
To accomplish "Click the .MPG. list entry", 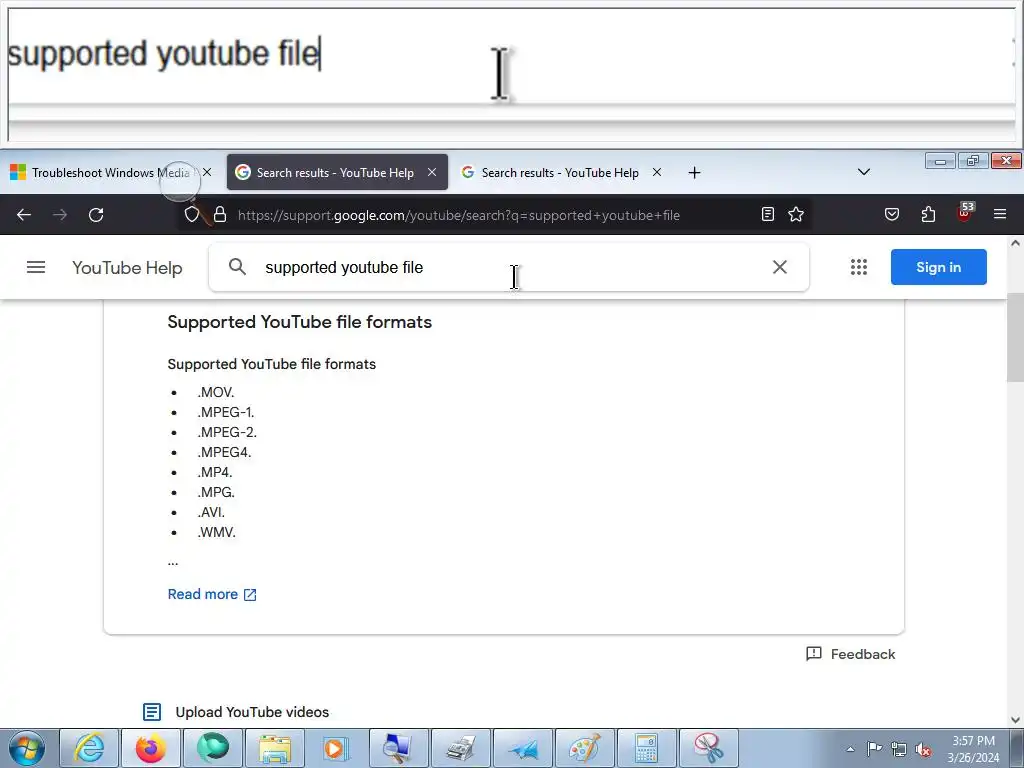I will [216, 492].
